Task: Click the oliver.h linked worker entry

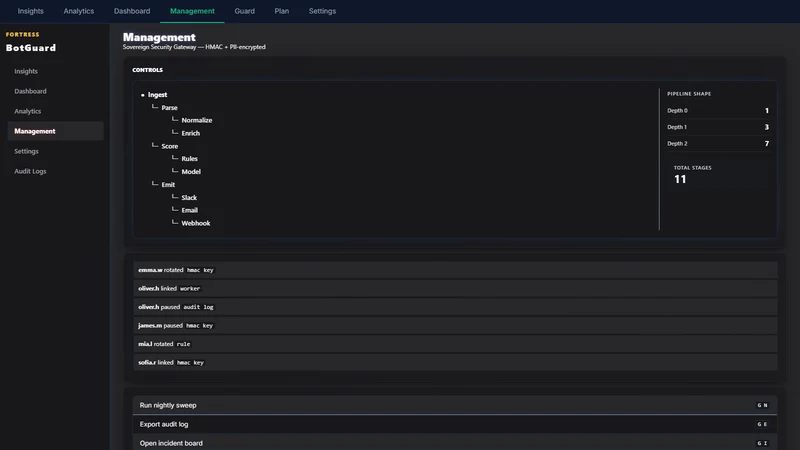Action: click(455, 289)
